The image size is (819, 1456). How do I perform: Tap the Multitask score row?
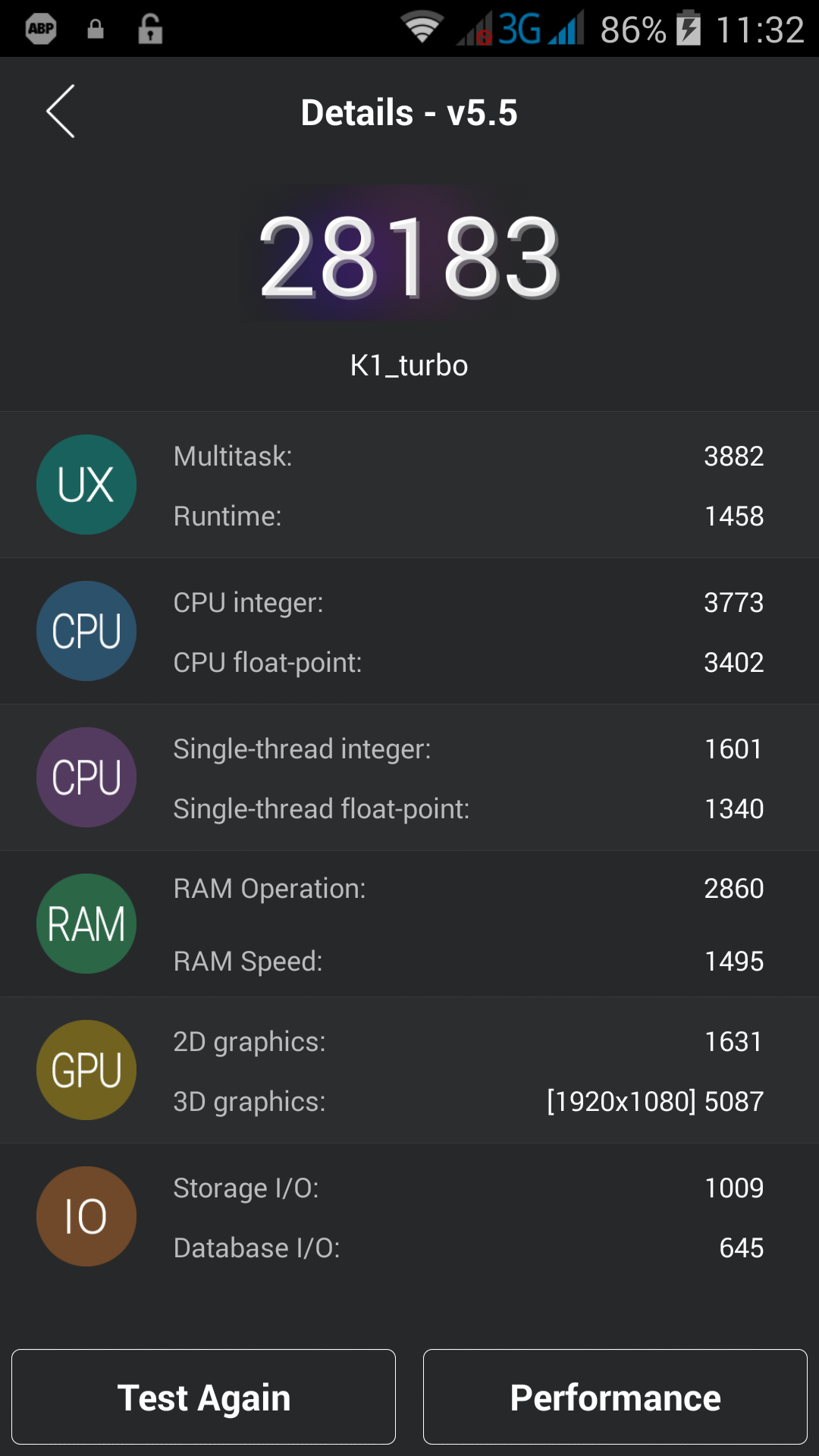(468, 457)
